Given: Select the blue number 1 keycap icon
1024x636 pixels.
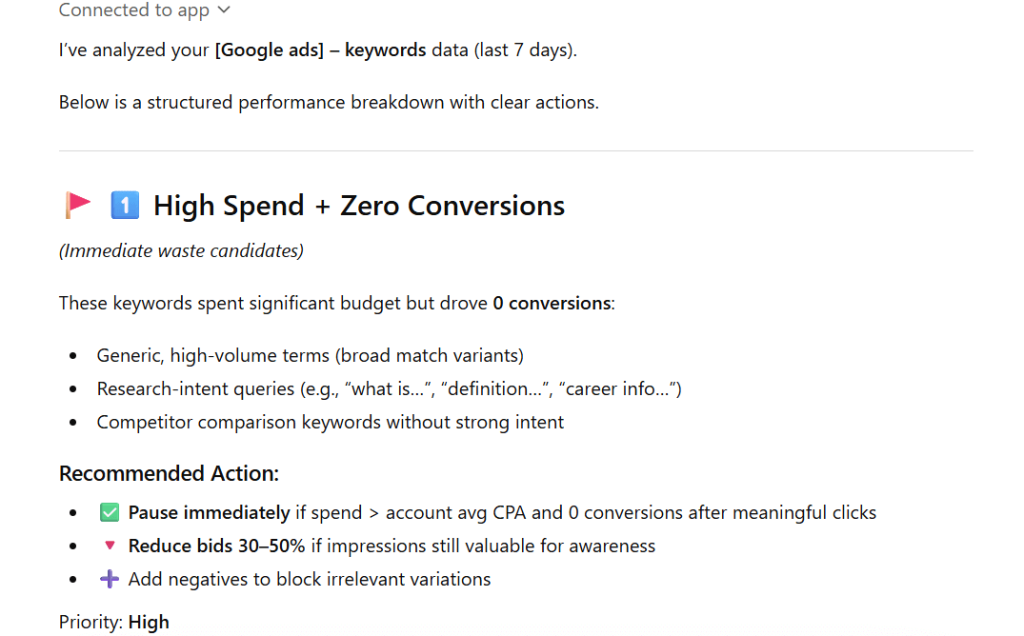Looking at the screenshot, I should click(124, 204).
